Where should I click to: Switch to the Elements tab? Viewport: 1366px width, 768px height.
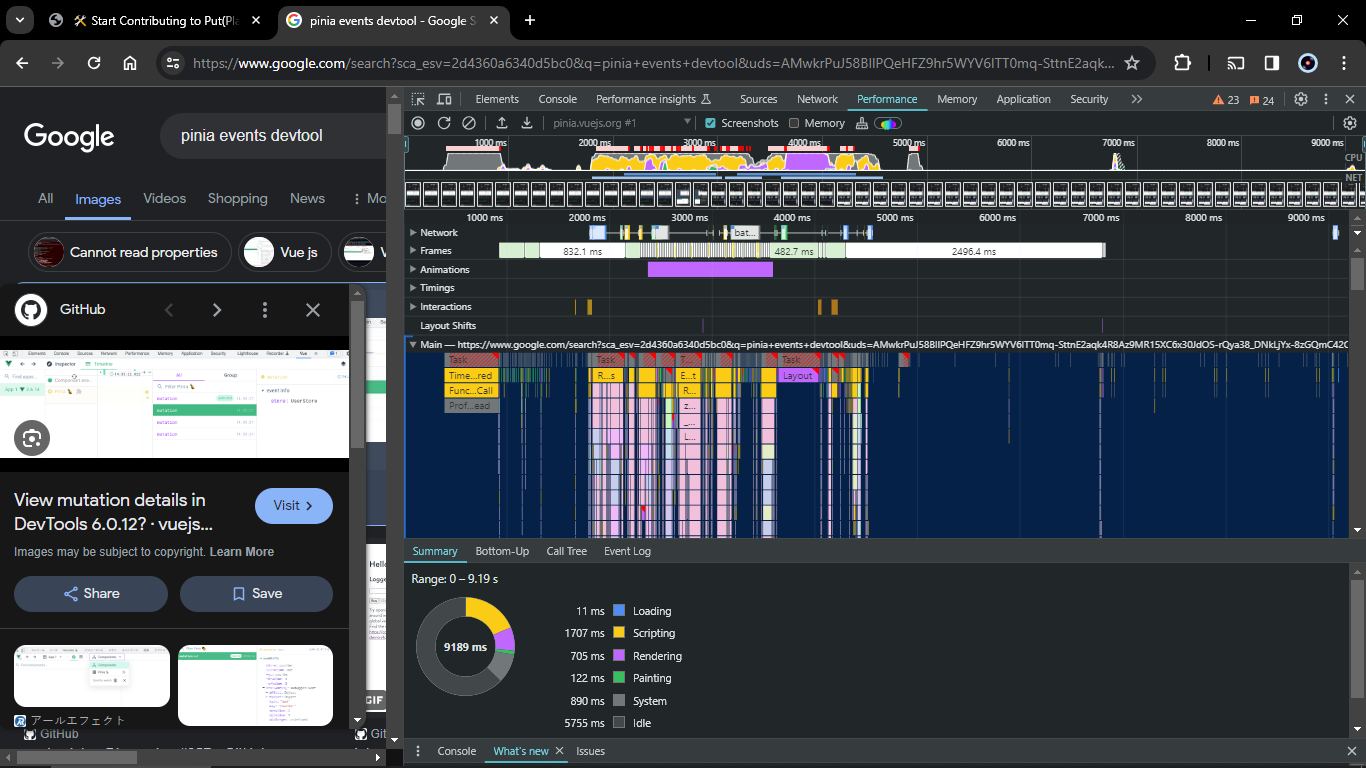(x=497, y=99)
